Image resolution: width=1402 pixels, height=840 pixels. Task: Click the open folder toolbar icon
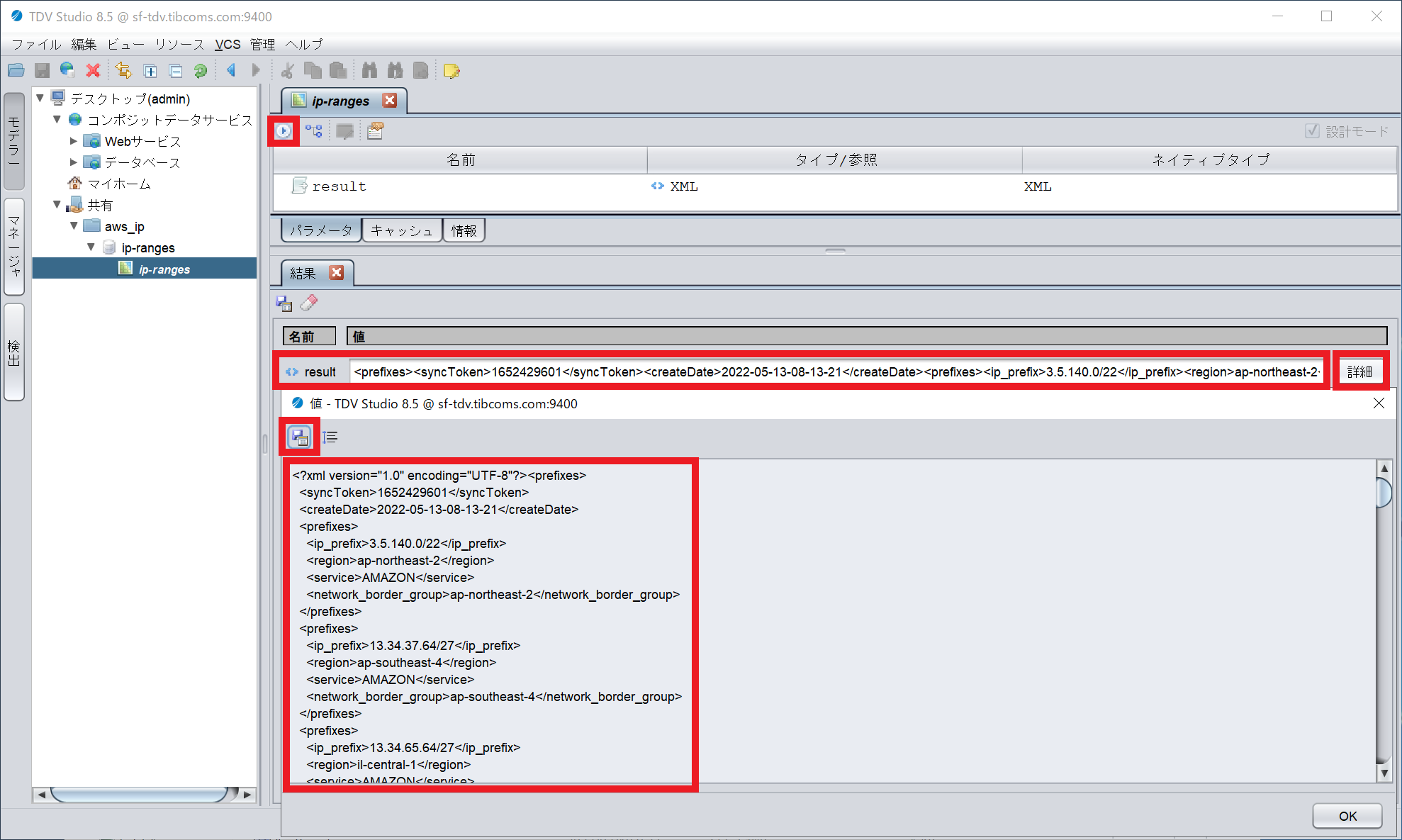click(x=16, y=70)
